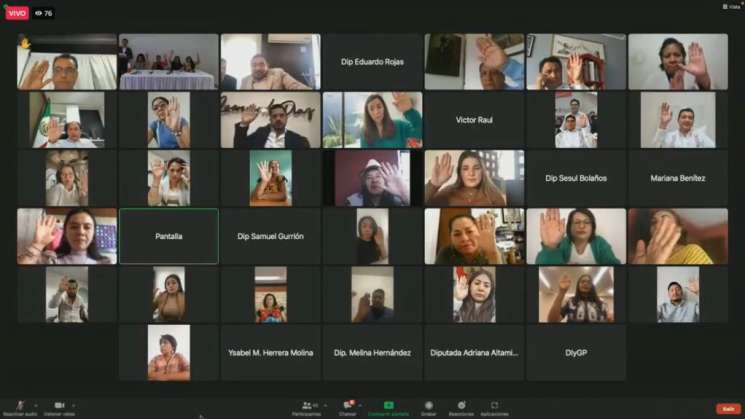Start recording with the Grabar icon

[x=428, y=405]
